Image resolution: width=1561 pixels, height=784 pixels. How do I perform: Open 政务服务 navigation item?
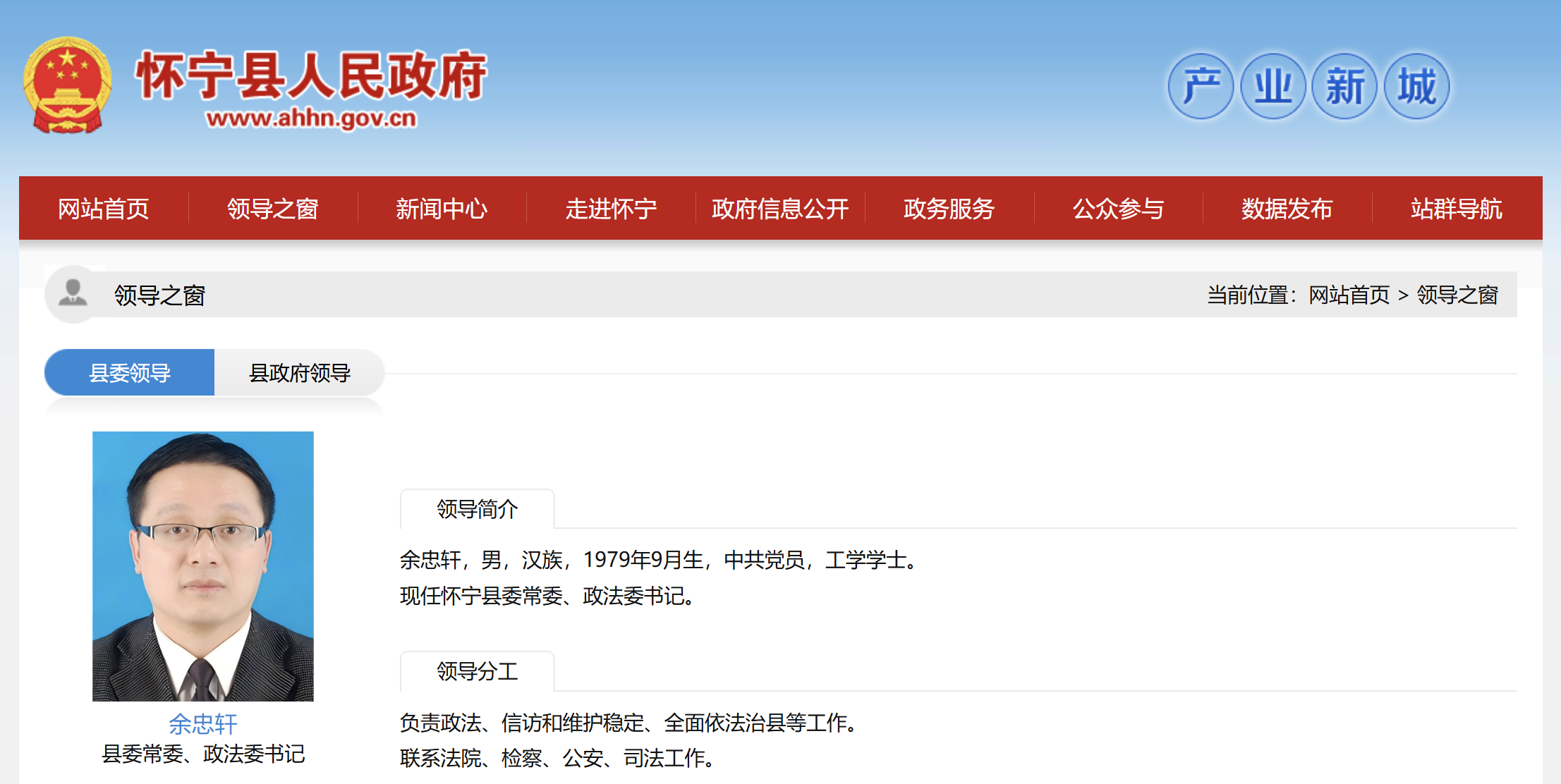949,209
